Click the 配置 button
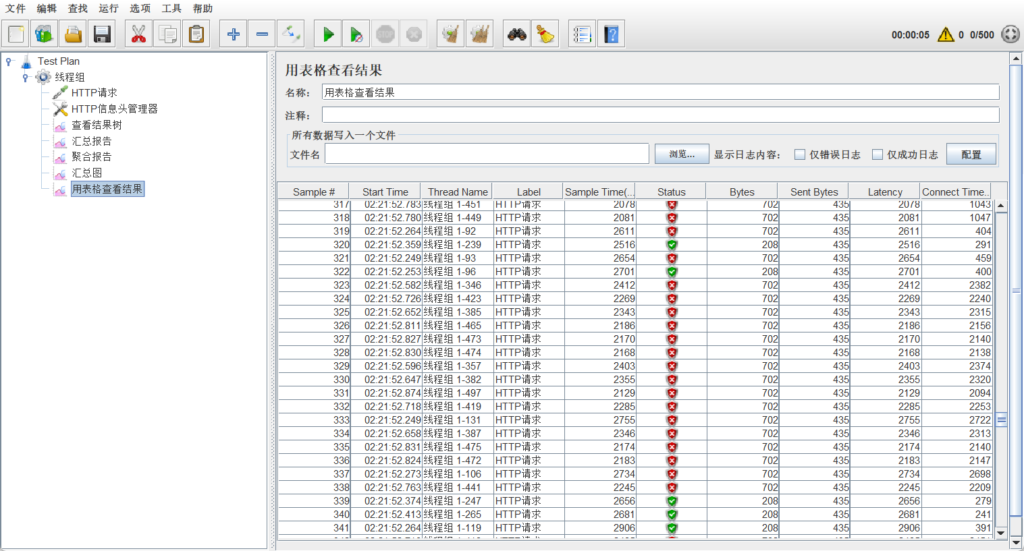 click(971, 154)
